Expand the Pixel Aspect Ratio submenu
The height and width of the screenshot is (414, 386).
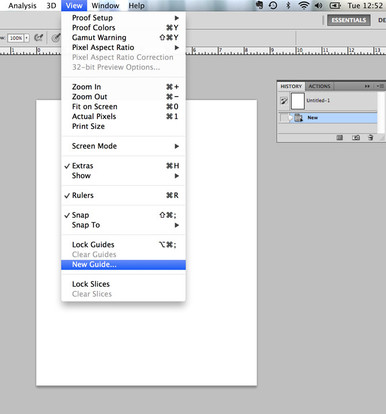(x=123, y=47)
